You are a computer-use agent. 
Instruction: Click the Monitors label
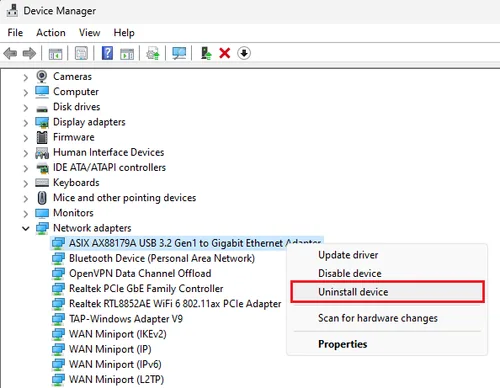(x=73, y=213)
